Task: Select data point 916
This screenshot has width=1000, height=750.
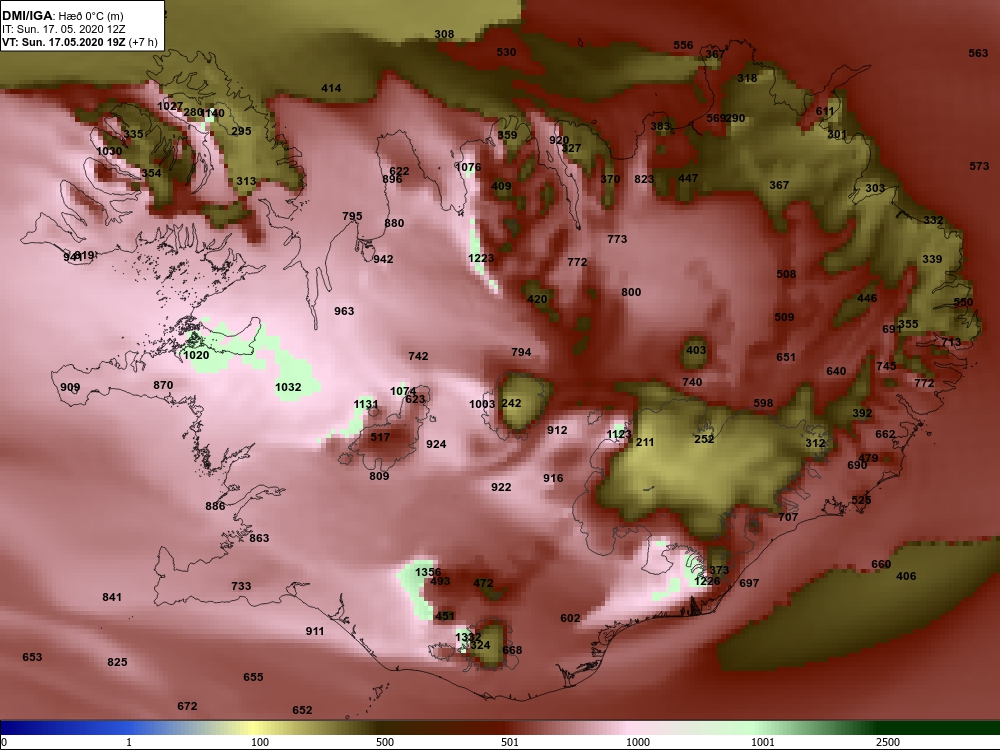Action: 553,478
